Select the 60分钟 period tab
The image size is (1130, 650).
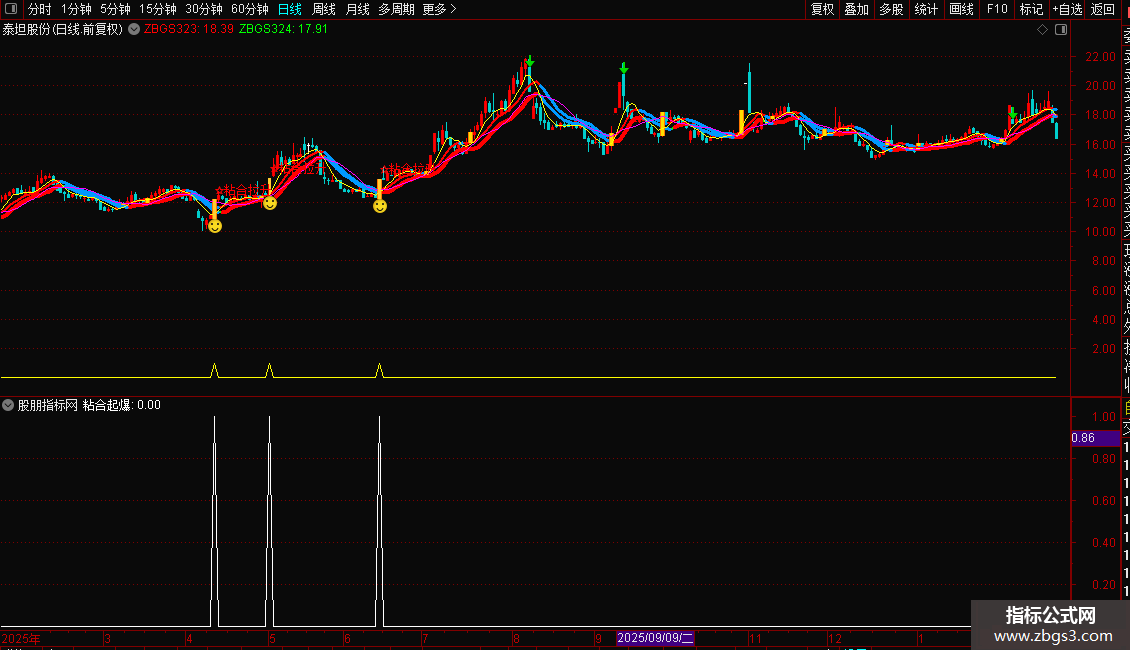[x=249, y=9]
